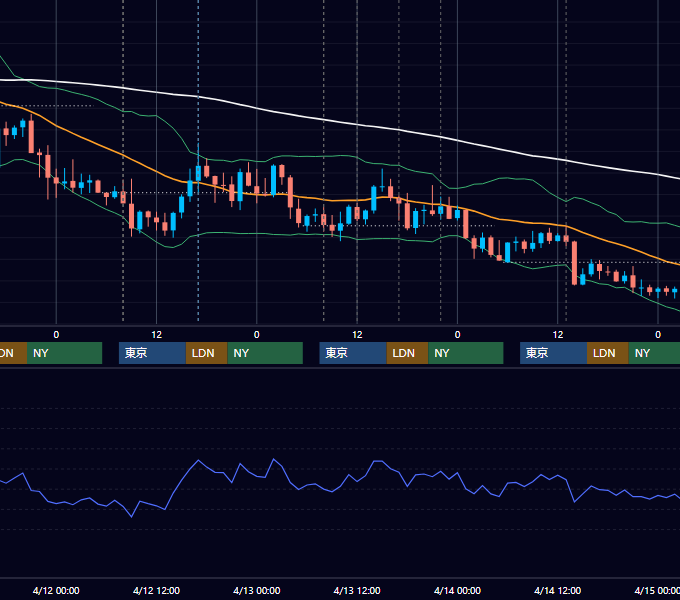Image resolution: width=680 pixels, height=600 pixels.
Task: Select the LDN block right of the 4/12 東京 block
Action: pos(206,353)
